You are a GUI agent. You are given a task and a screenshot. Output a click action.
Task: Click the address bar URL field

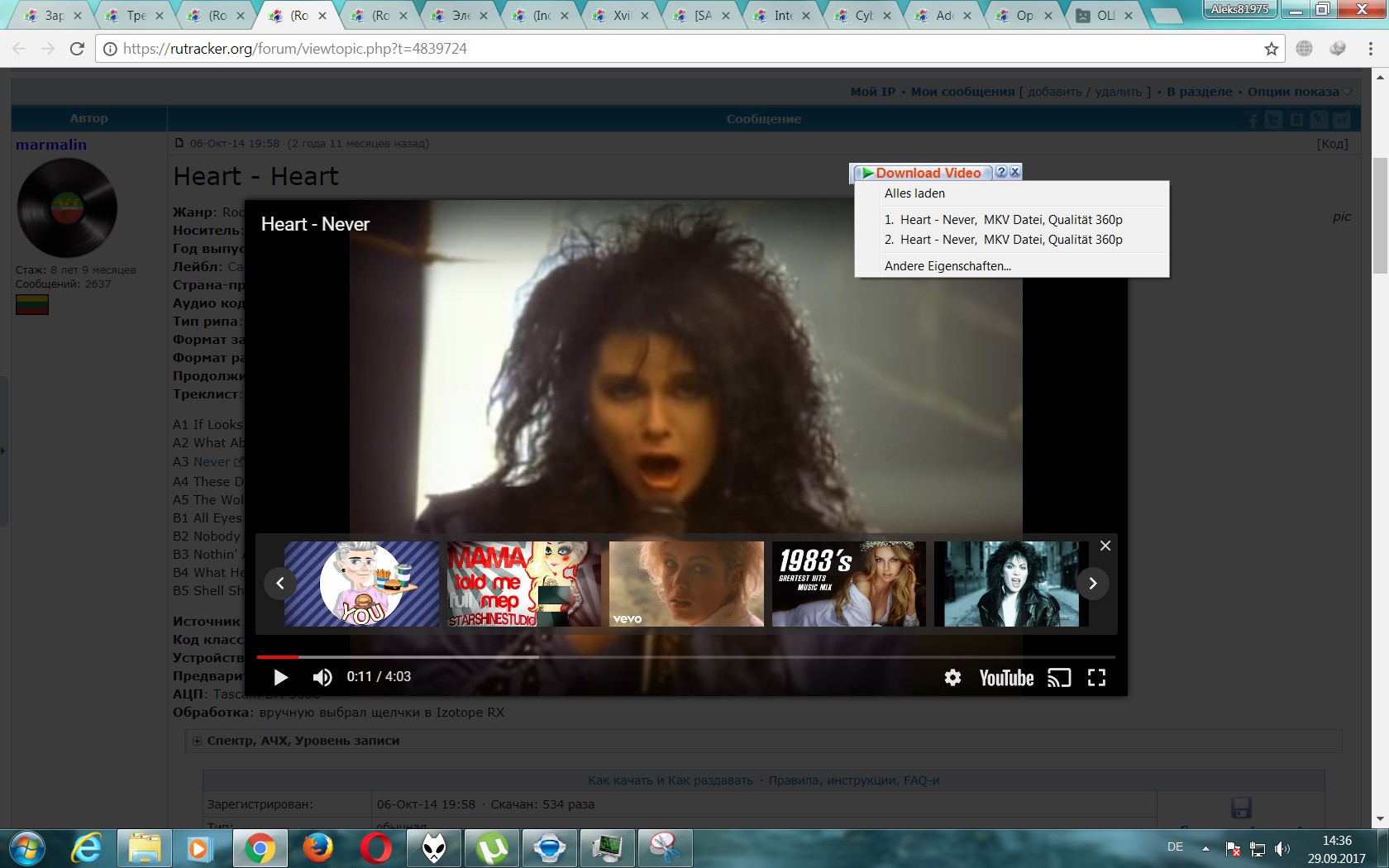[690, 49]
